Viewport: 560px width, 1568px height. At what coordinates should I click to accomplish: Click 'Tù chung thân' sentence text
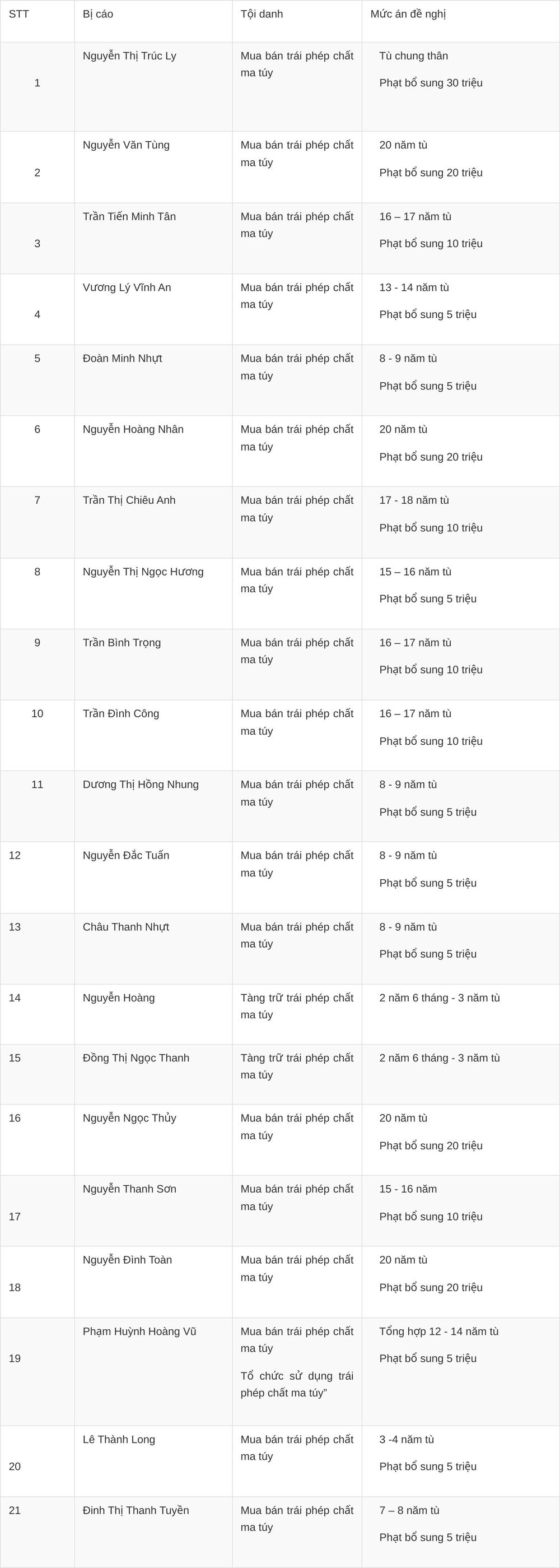(413, 56)
